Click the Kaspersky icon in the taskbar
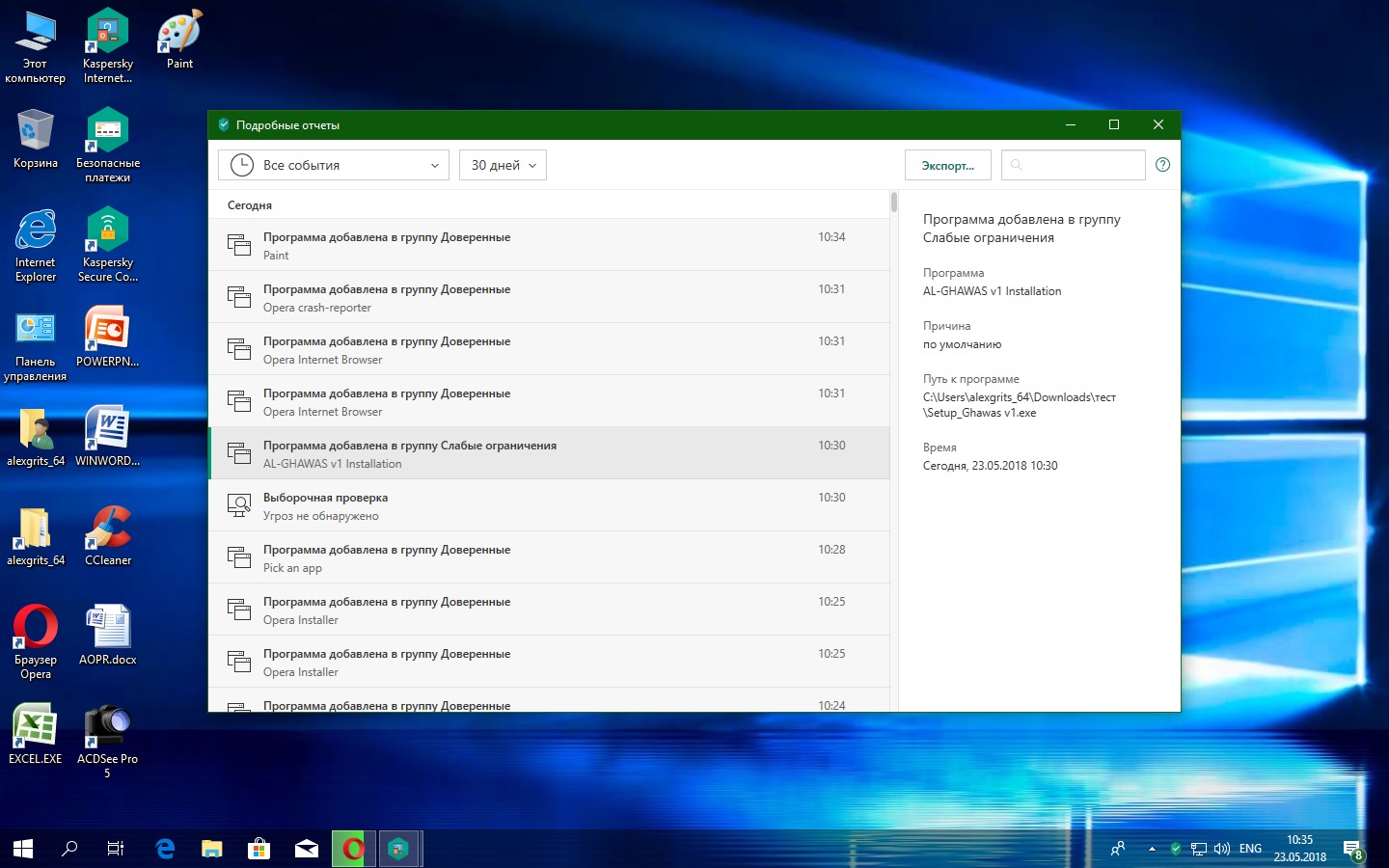The image size is (1389, 868). point(398,849)
